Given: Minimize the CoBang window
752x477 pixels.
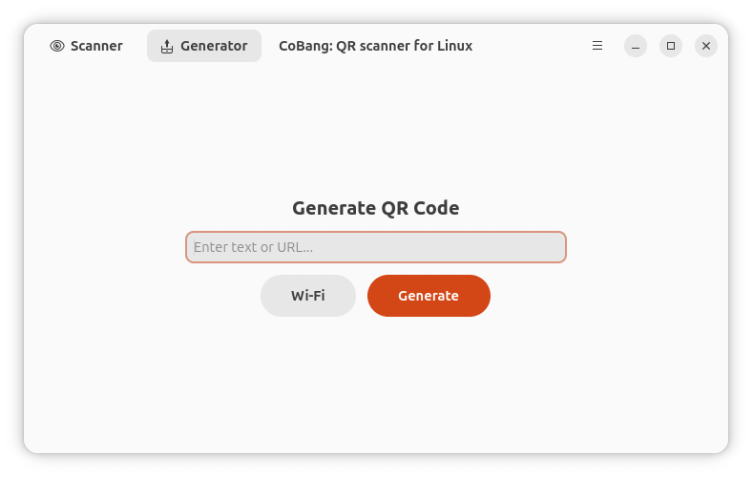Looking at the screenshot, I should [x=635, y=46].
